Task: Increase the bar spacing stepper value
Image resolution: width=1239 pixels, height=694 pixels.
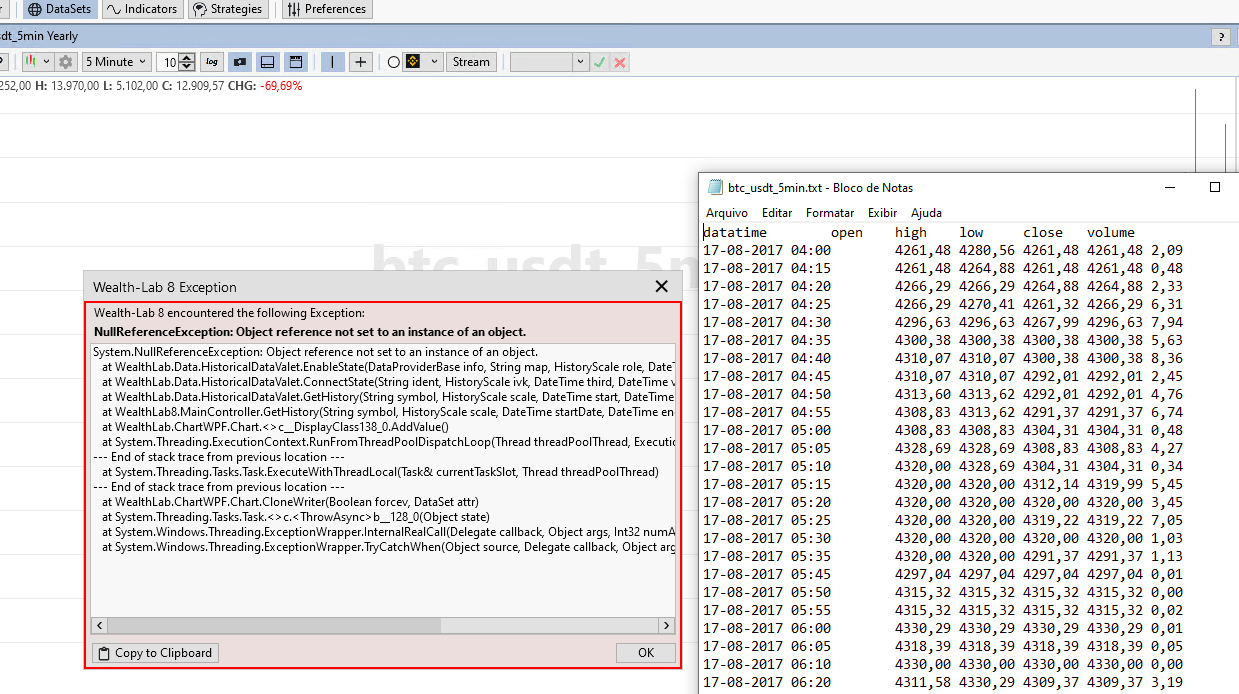Action: (x=187, y=57)
